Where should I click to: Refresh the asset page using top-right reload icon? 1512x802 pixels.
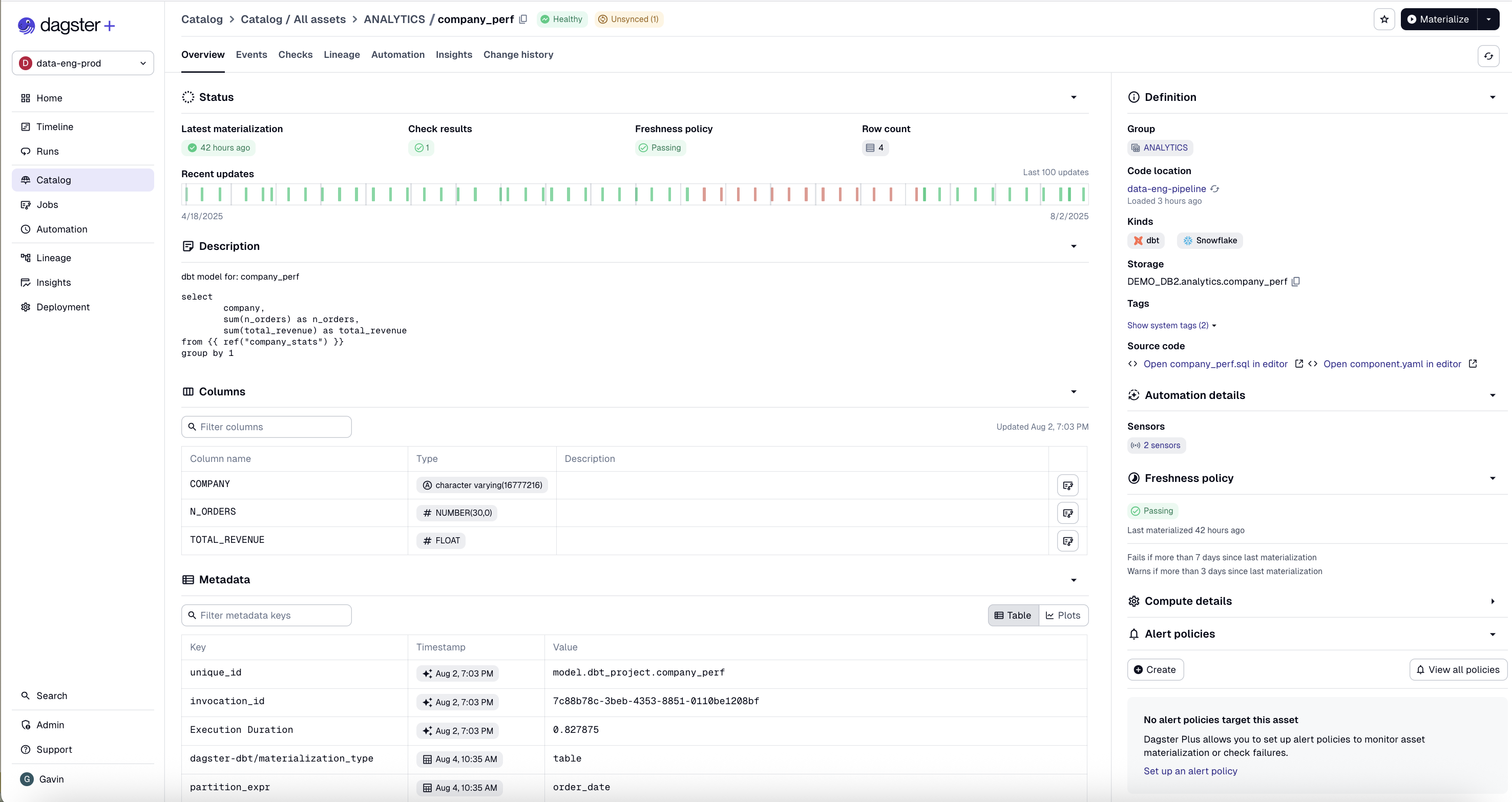[x=1488, y=56]
